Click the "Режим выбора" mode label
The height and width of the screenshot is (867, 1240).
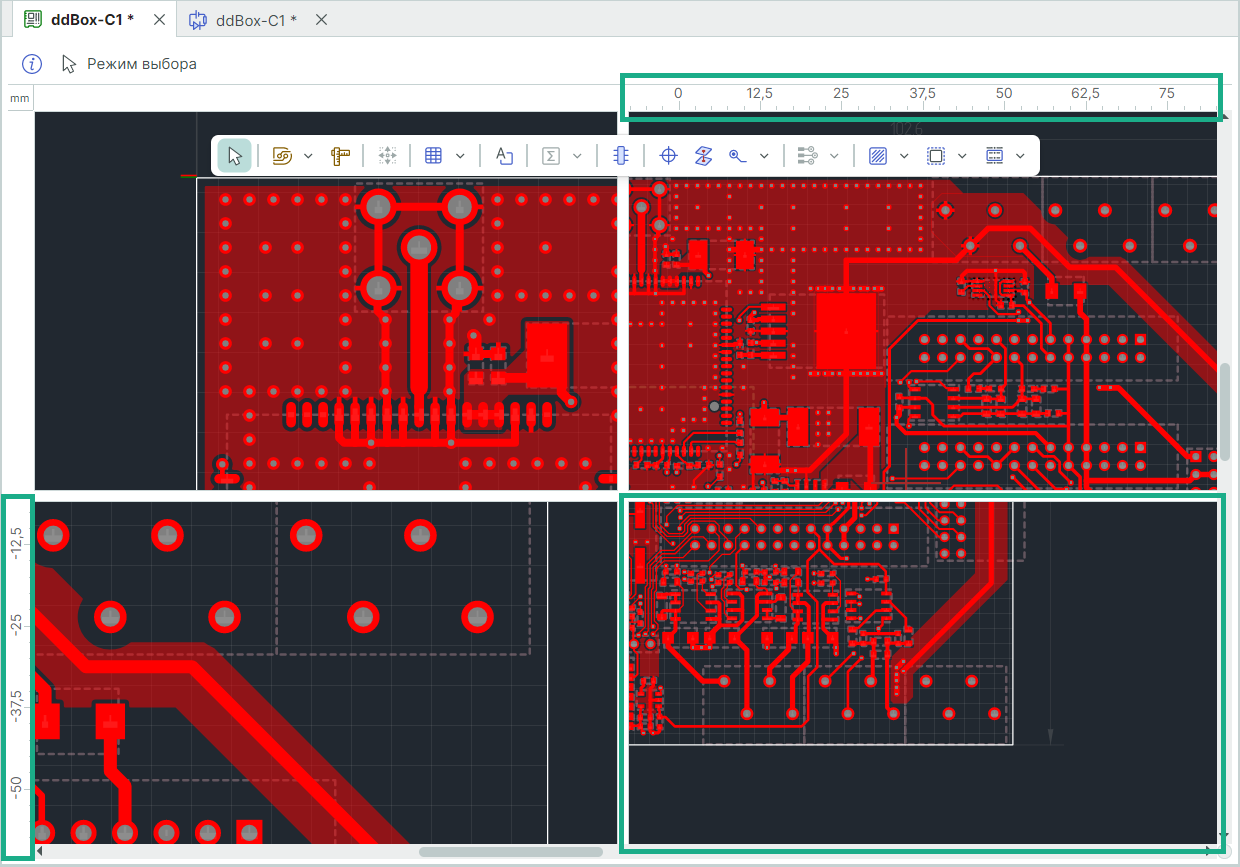142,64
